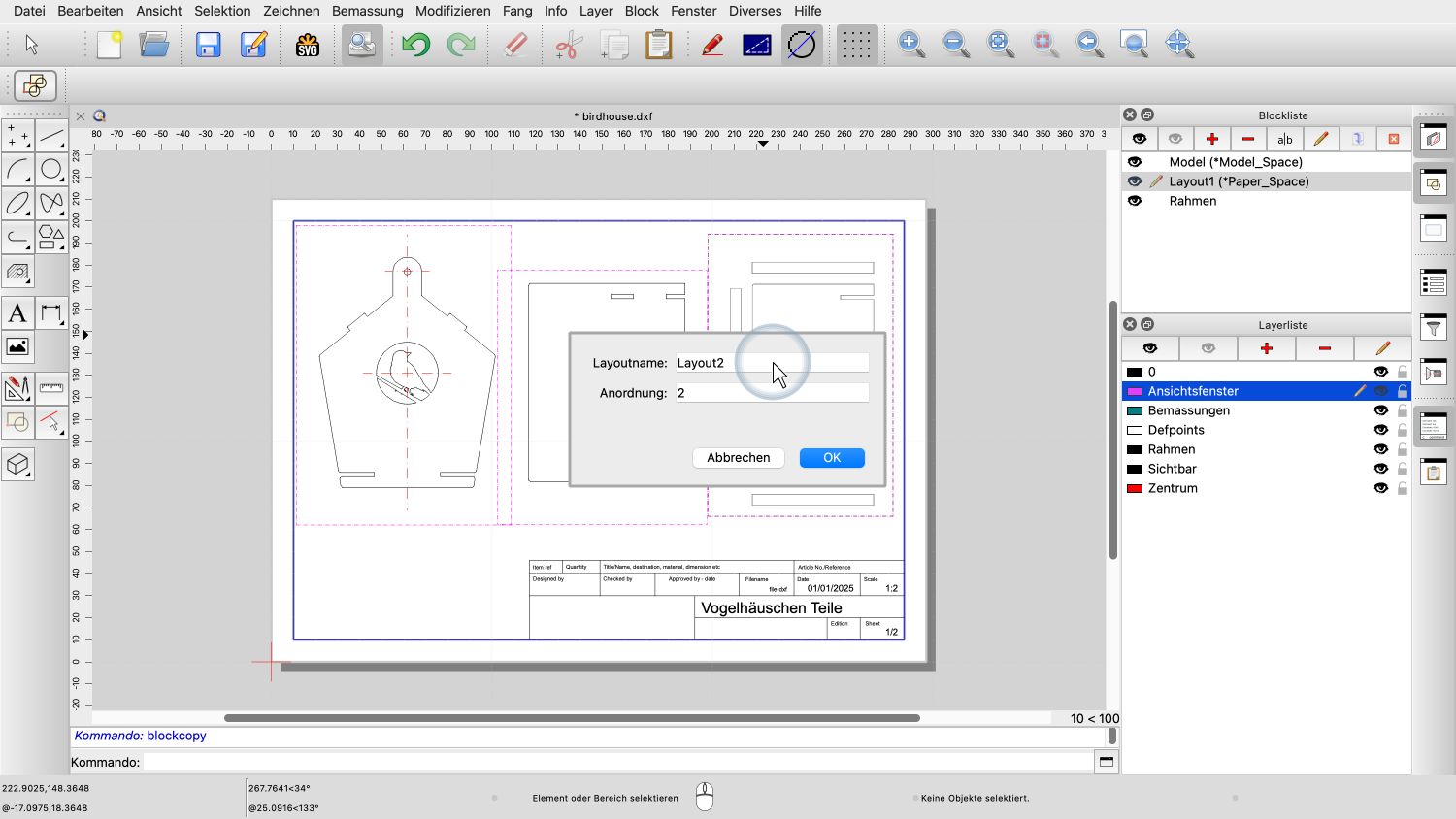The image size is (1456, 819).
Task: Open the Bemassung menu
Action: 367,11
